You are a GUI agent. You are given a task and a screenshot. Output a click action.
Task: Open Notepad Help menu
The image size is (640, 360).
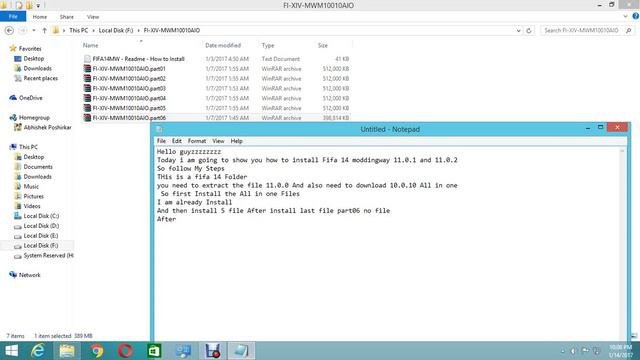[x=236, y=141]
